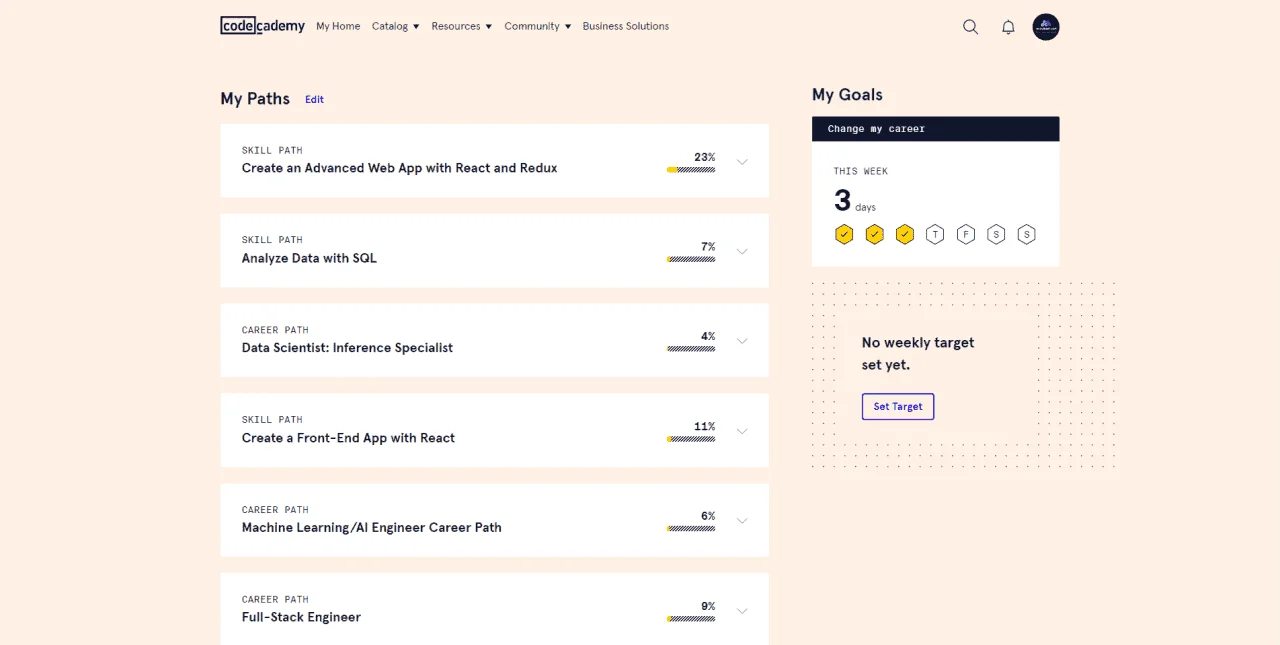Open Data Scientist: Inference Specialist path
Image resolution: width=1280 pixels, height=645 pixels.
347,348
